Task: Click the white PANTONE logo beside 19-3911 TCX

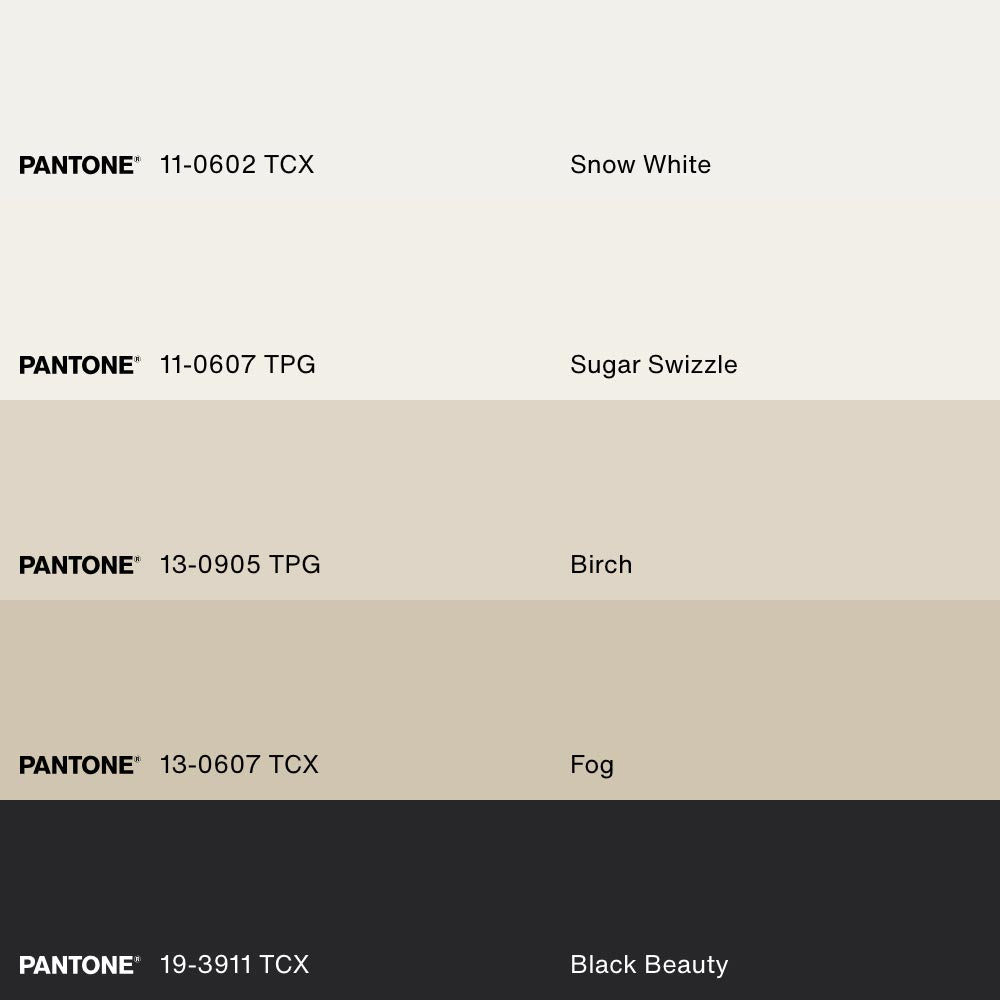Action: pos(79,965)
